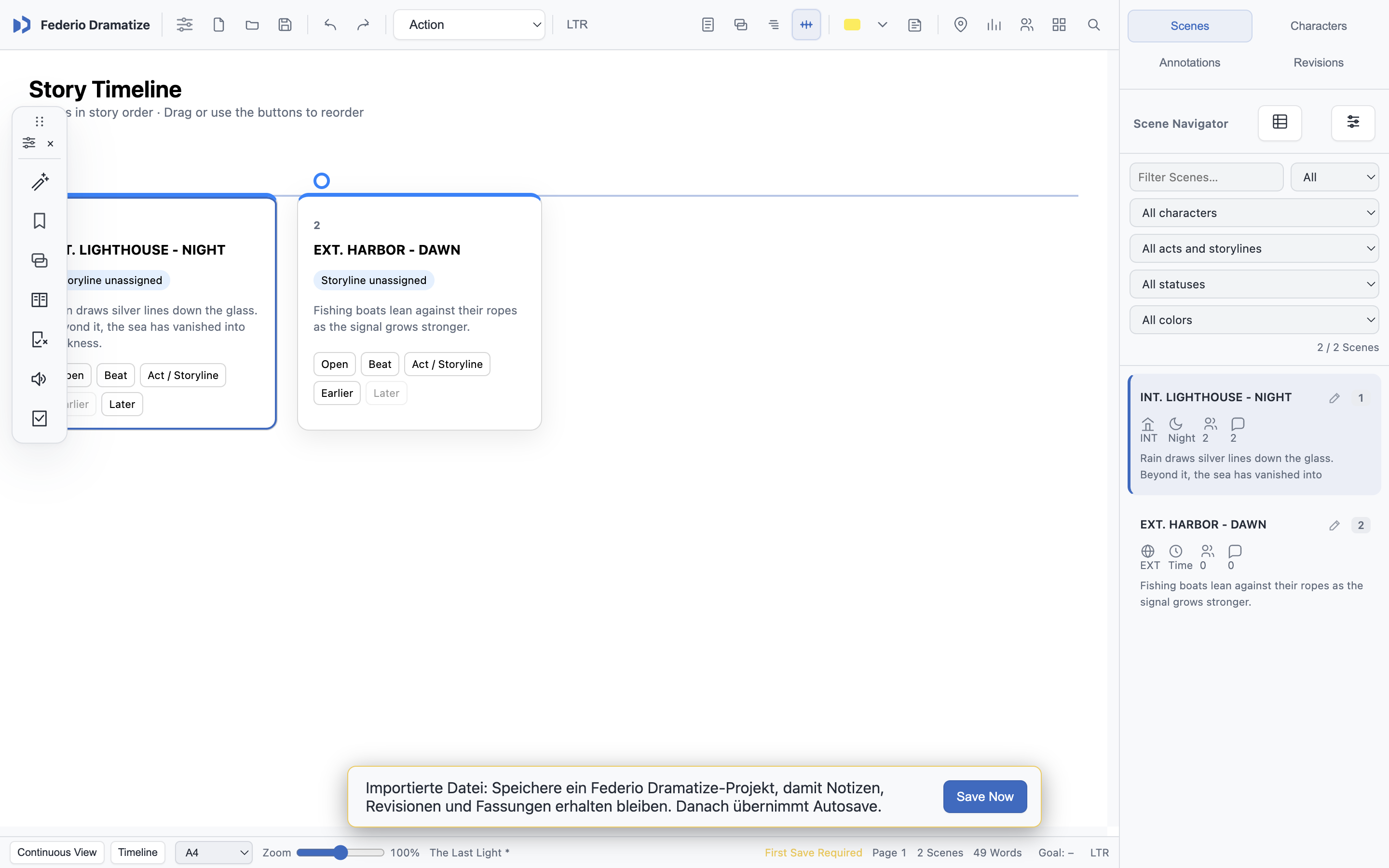The image size is (1389, 868).
Task: Open the A4 page size dropdown
Action: 214,853
